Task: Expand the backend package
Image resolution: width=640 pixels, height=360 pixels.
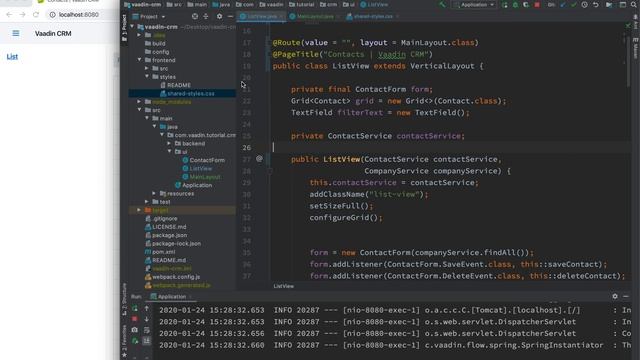Action: tap(169, 143)
